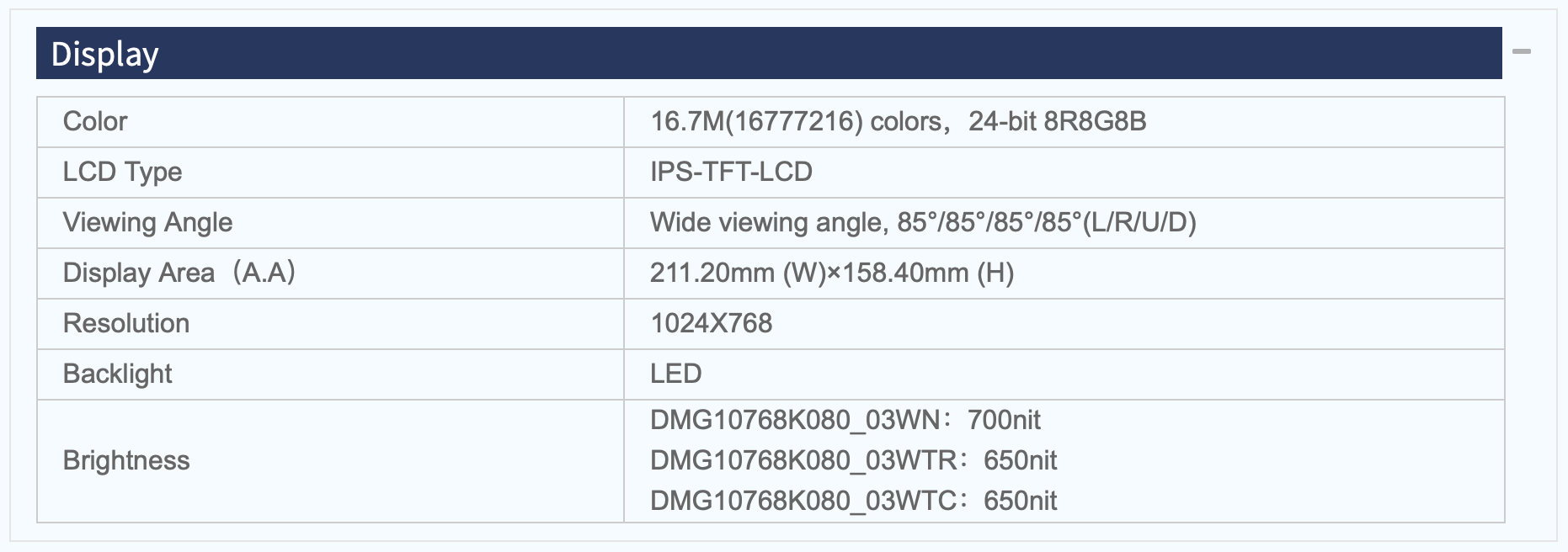
Task: Click the Display section header bar
Action: [x=769, y=53]
